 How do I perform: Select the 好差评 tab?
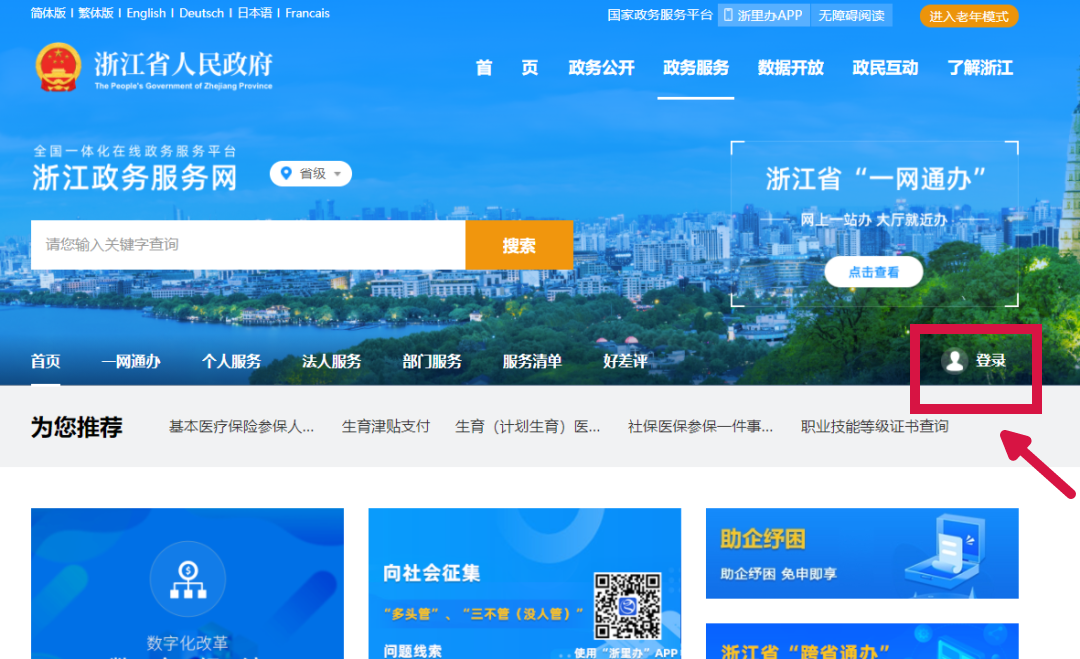point(625,361)
